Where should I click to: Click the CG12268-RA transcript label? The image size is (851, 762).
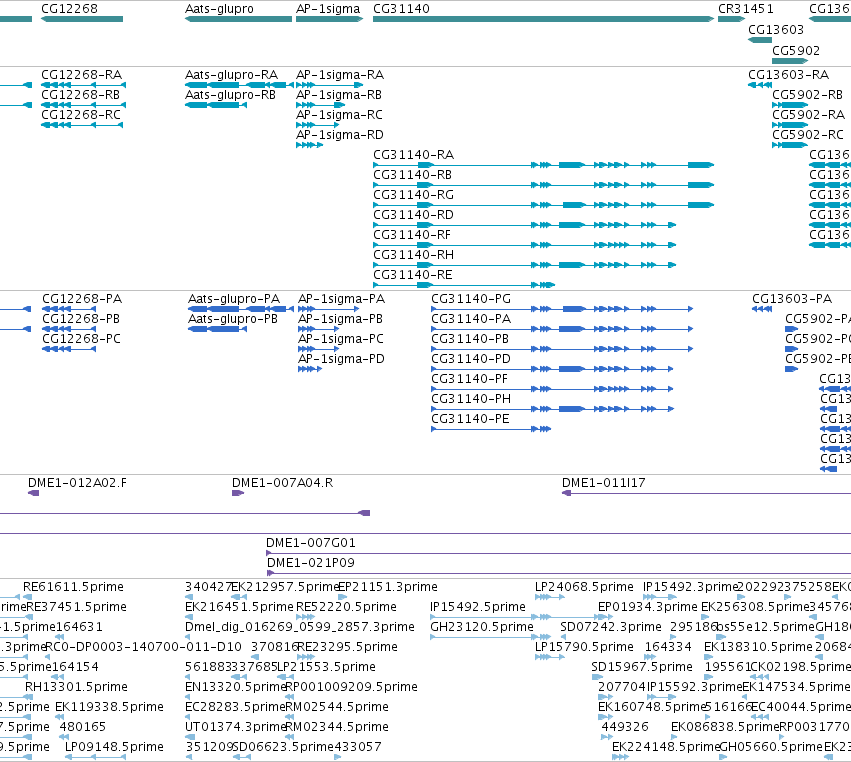(x=81, y=74)
